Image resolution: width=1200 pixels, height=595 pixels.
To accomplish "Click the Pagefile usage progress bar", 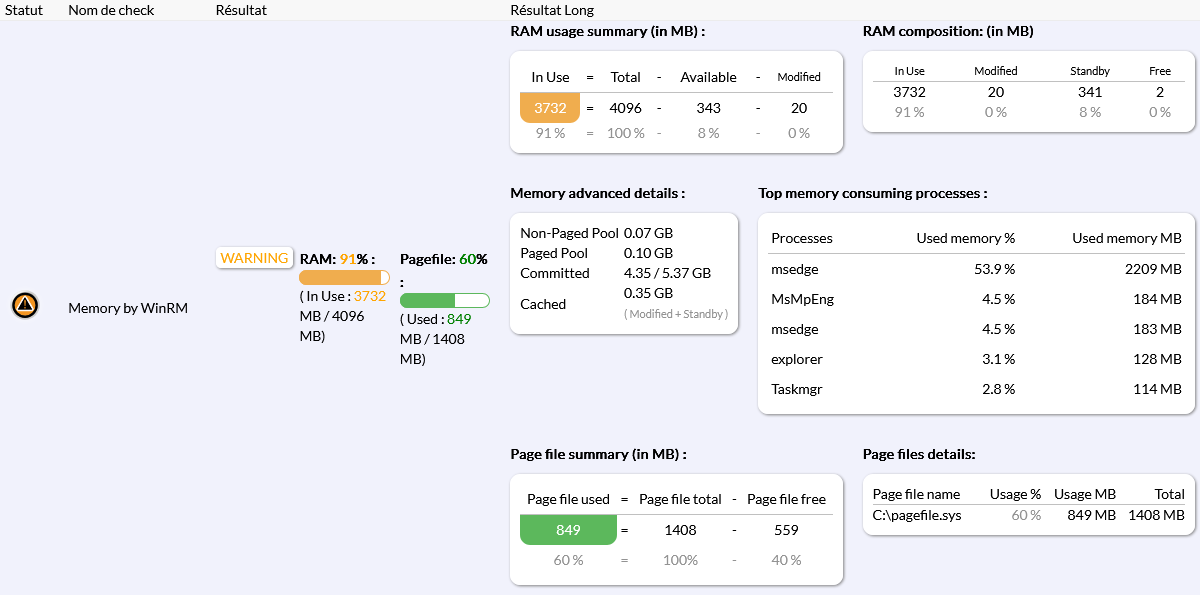I will [444, 300].
